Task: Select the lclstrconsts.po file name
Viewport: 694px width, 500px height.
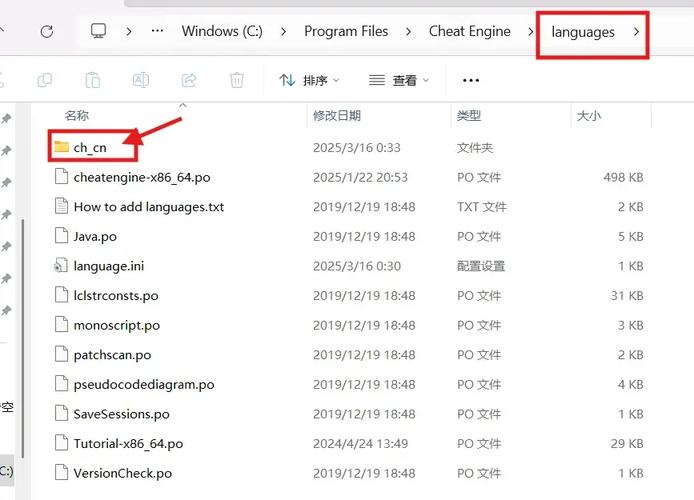Action: tap(116, 296)
